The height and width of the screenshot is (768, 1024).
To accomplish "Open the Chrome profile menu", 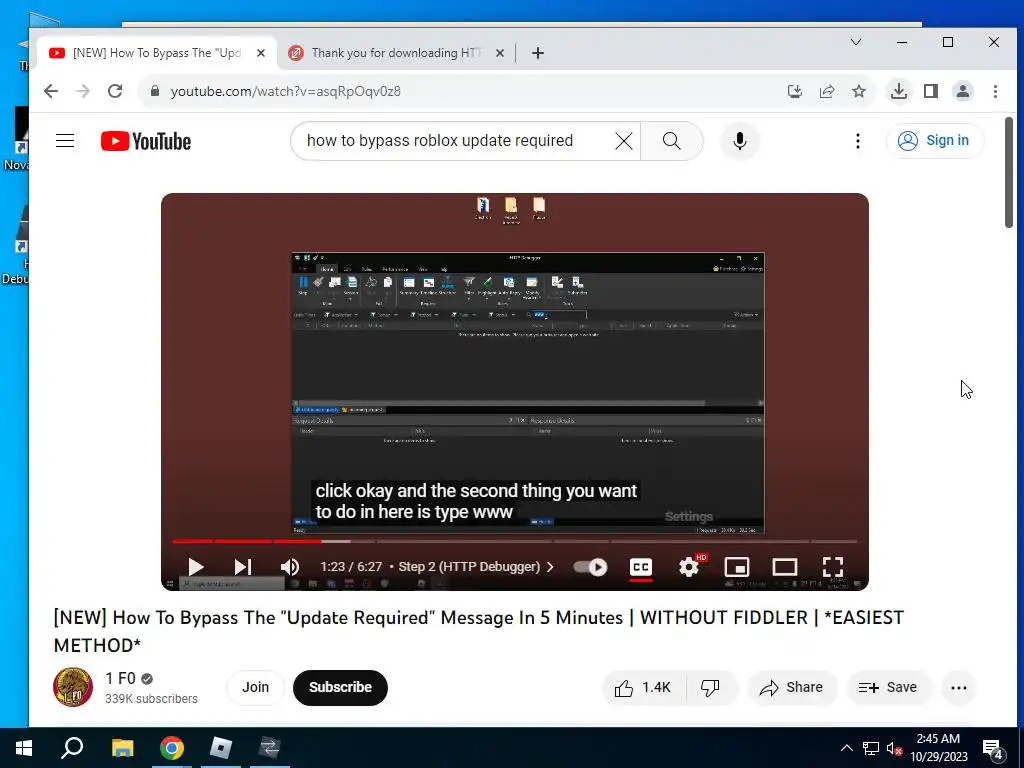I will point(963,91).
